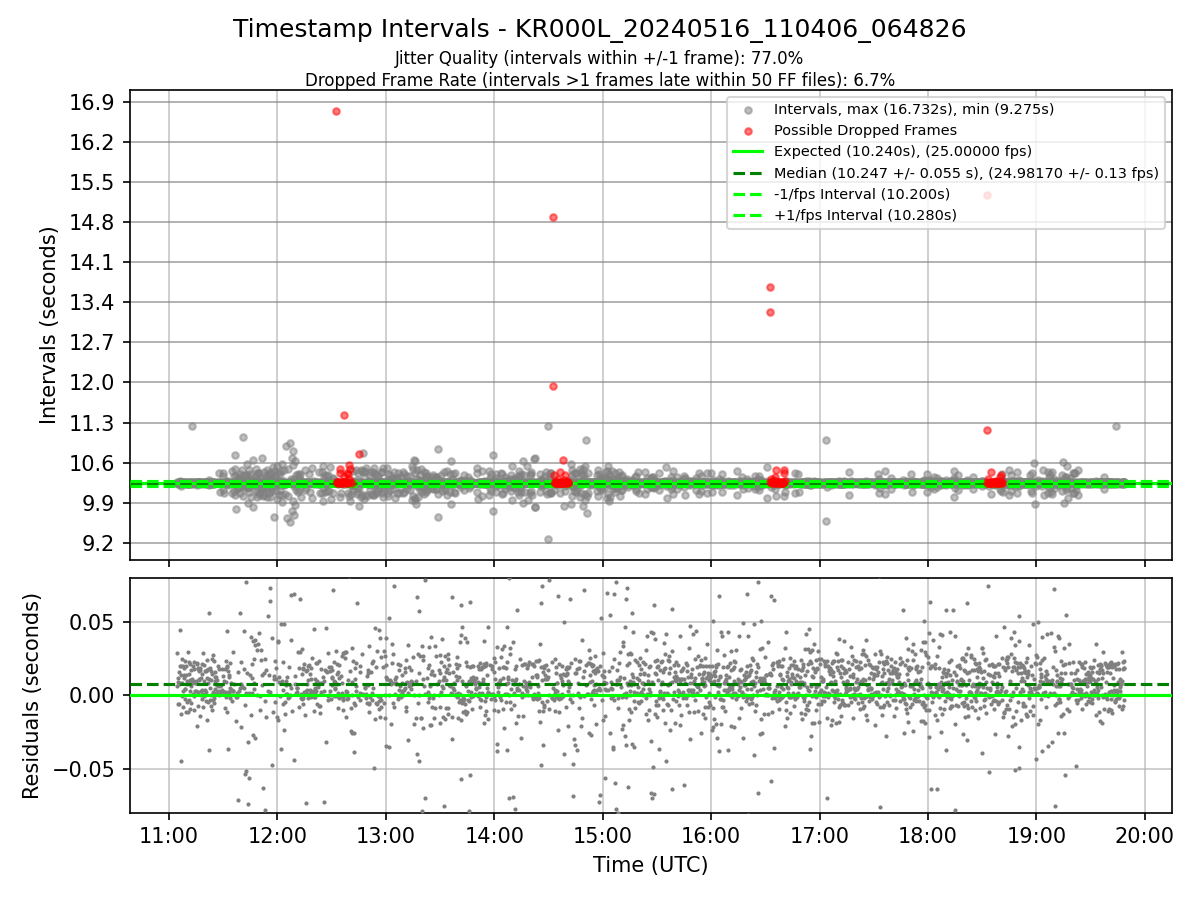Click the residuals tick label '−0.05'
The image size is (1200, 900).
86,769
